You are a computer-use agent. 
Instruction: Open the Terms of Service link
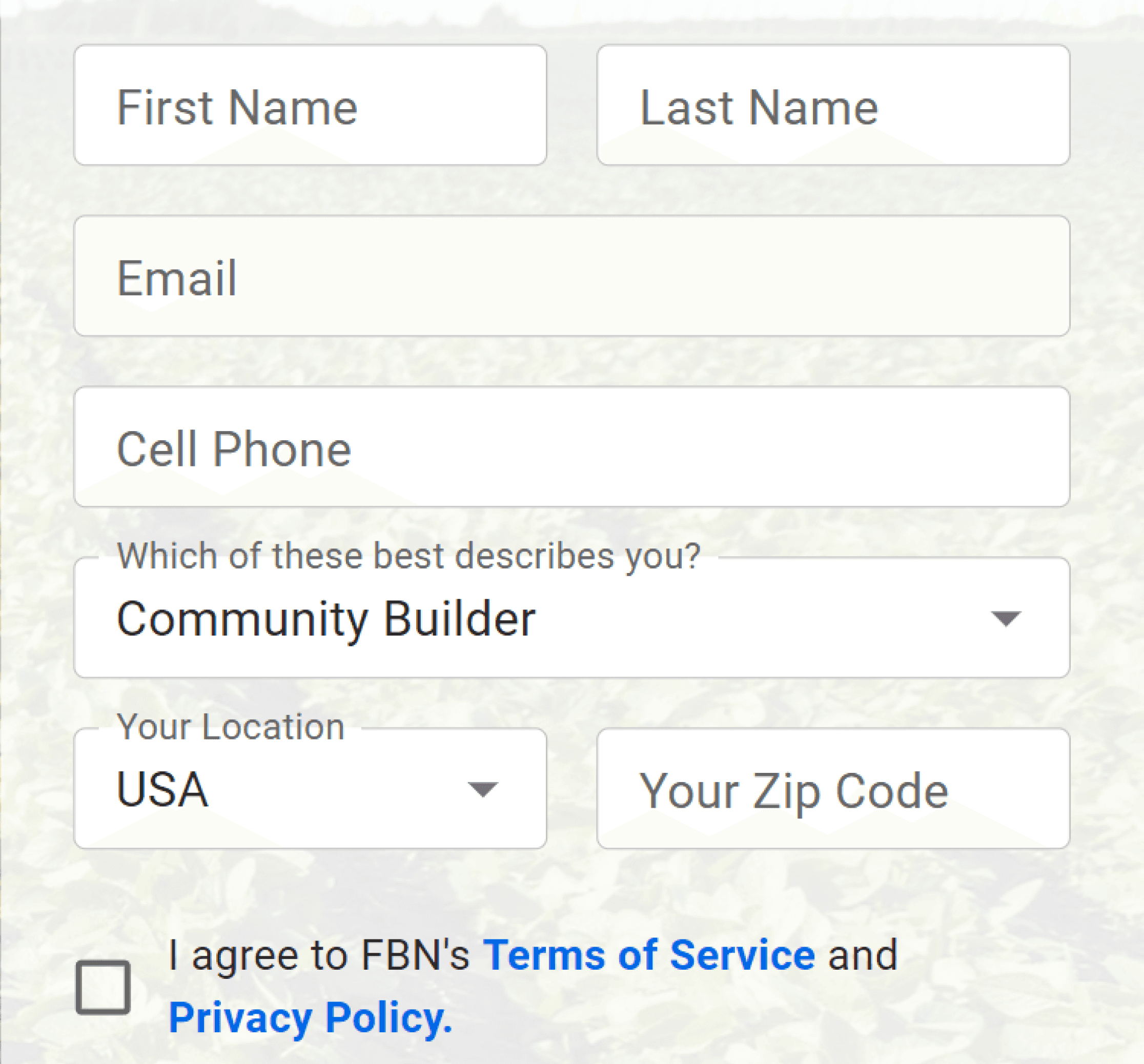[648, 955]
